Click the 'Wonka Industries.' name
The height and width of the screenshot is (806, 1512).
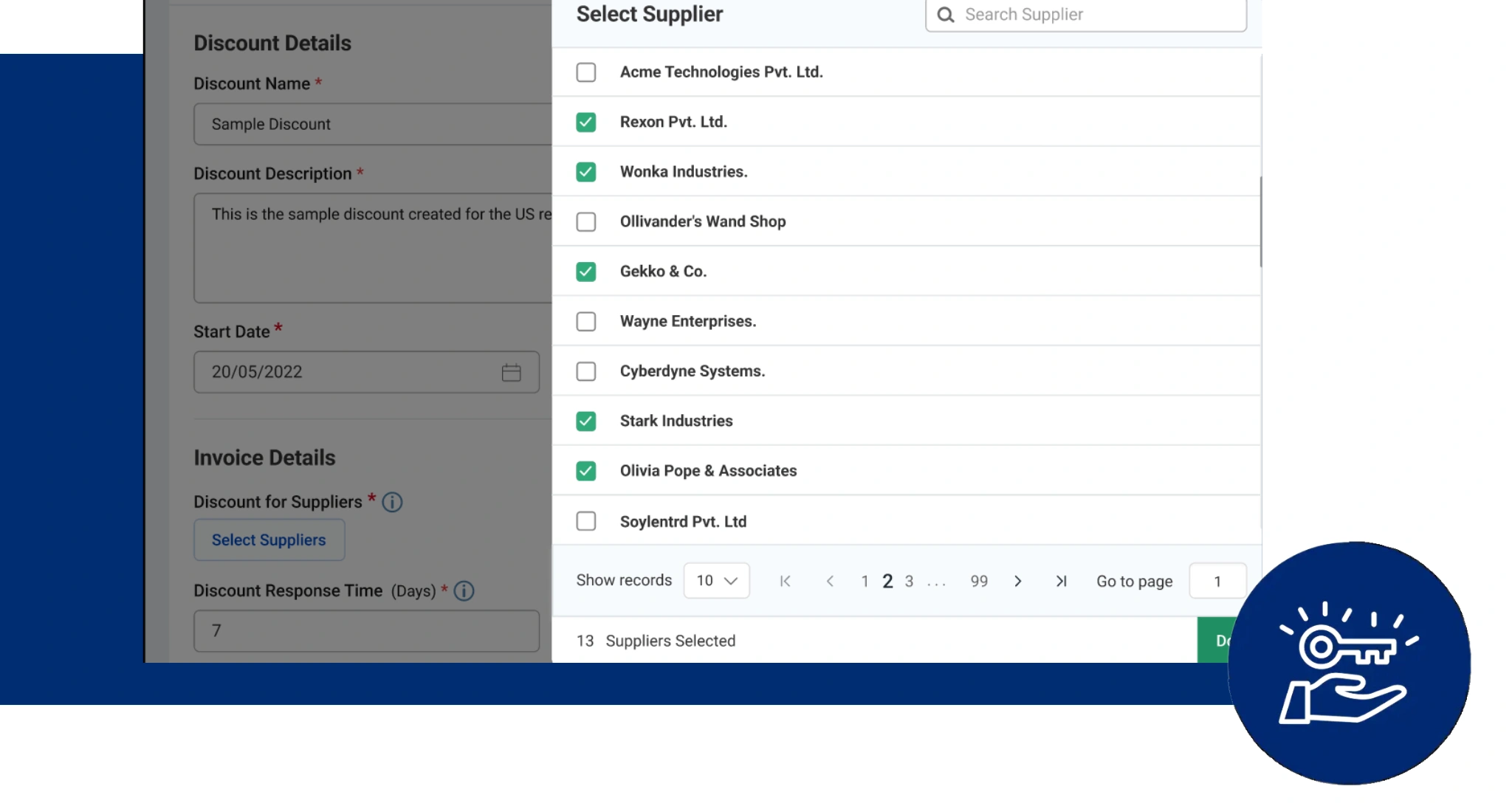[684, 172]
